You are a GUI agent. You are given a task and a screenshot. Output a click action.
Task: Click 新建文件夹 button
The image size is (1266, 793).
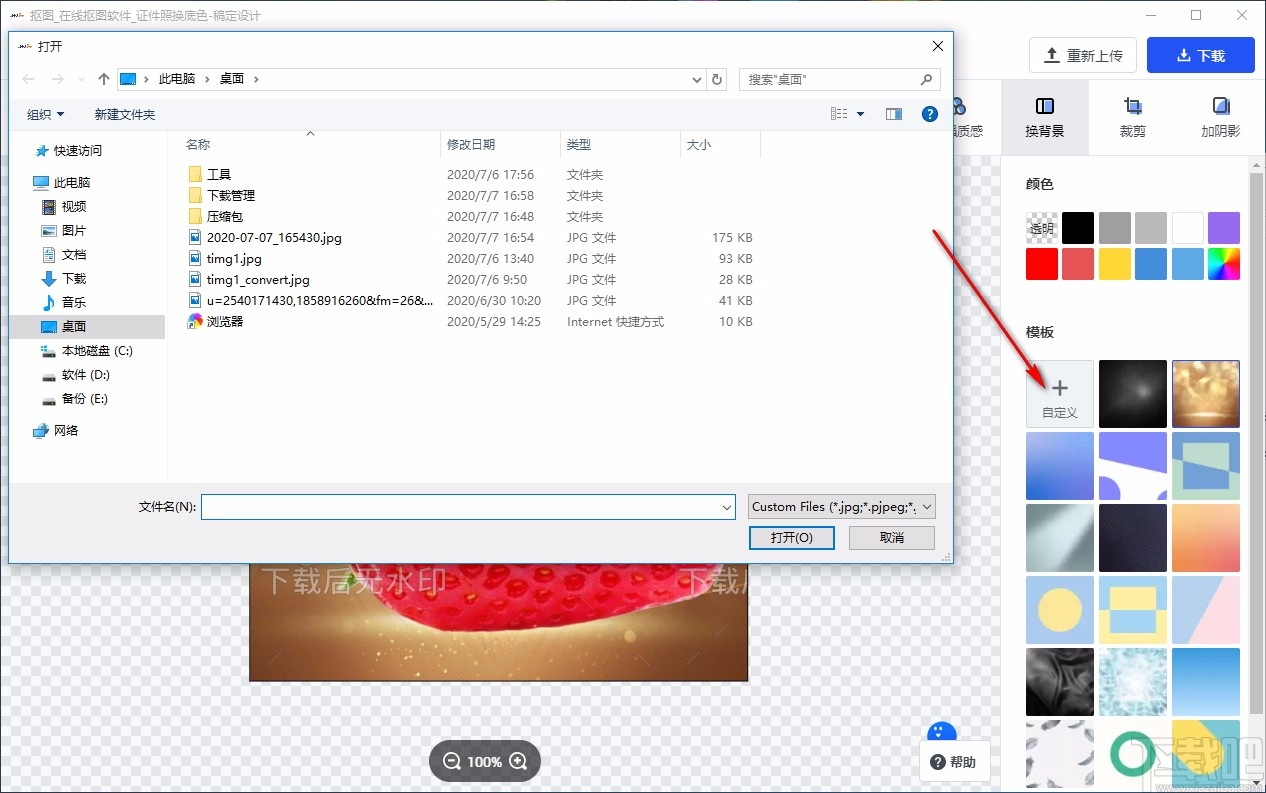(125, 114)
